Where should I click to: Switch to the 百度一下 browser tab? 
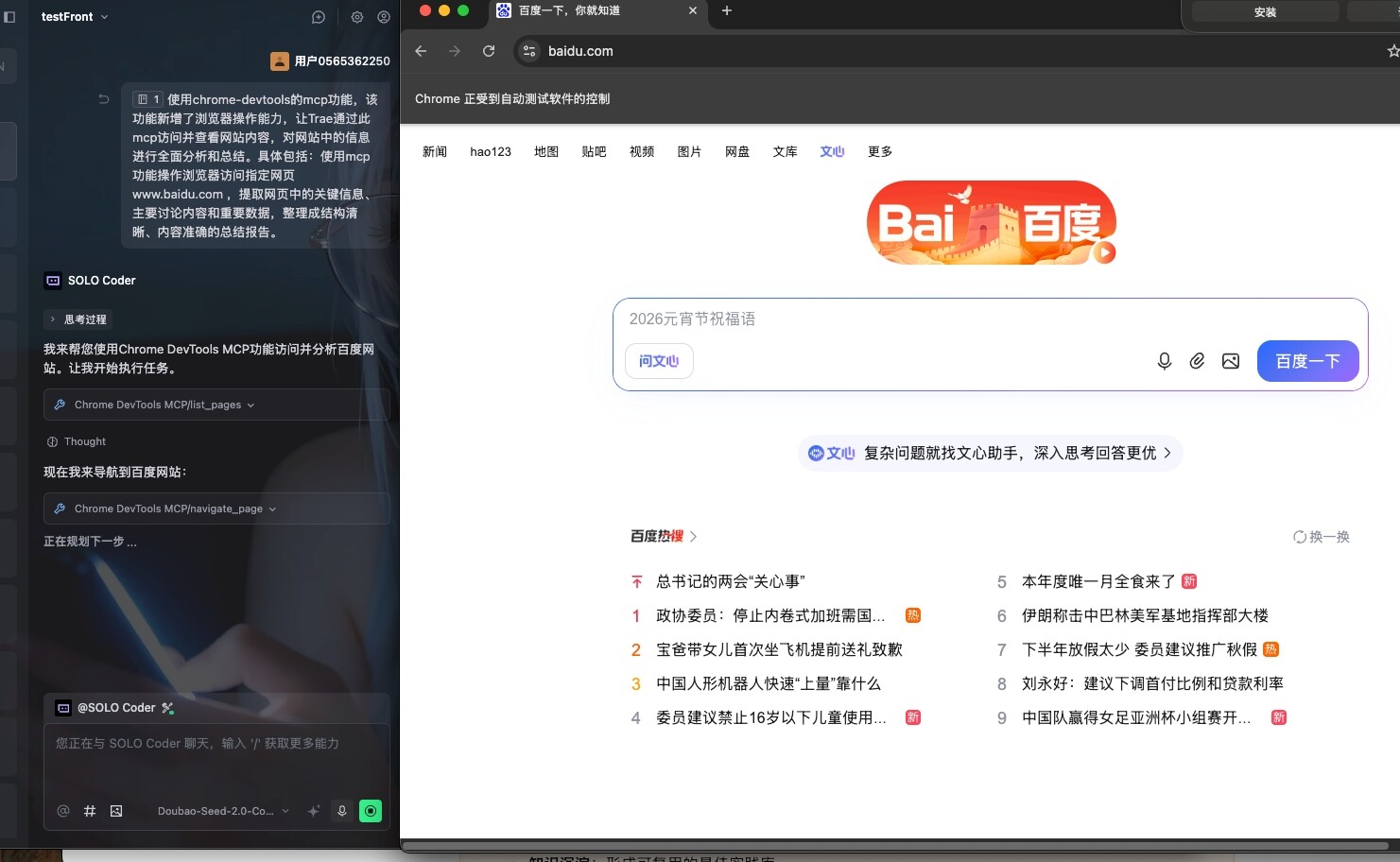pyautogui.click(x=586, y=11)
